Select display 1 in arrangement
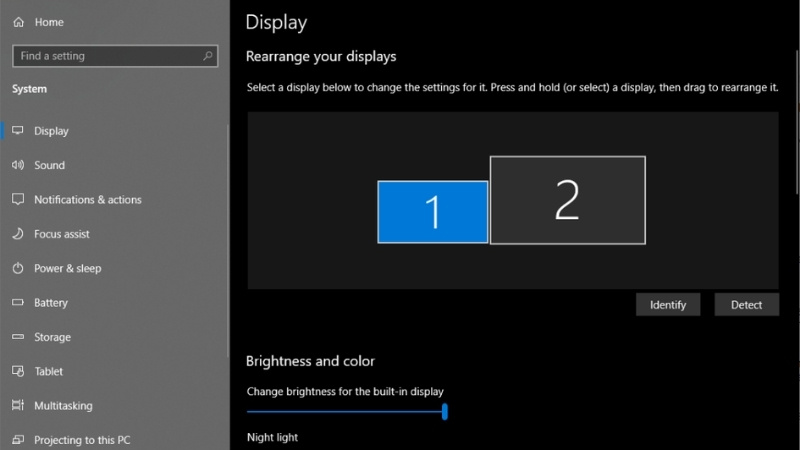This screenshot has width=800, height=450. [x=433, y=212]
